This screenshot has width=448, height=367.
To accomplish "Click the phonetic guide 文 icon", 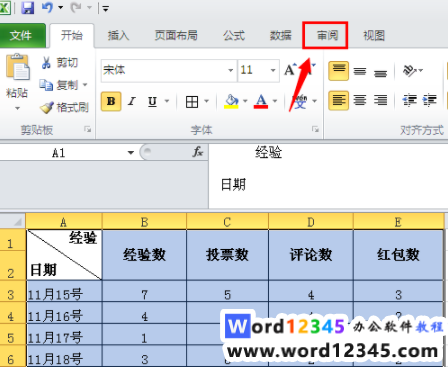I will [300, 101].
